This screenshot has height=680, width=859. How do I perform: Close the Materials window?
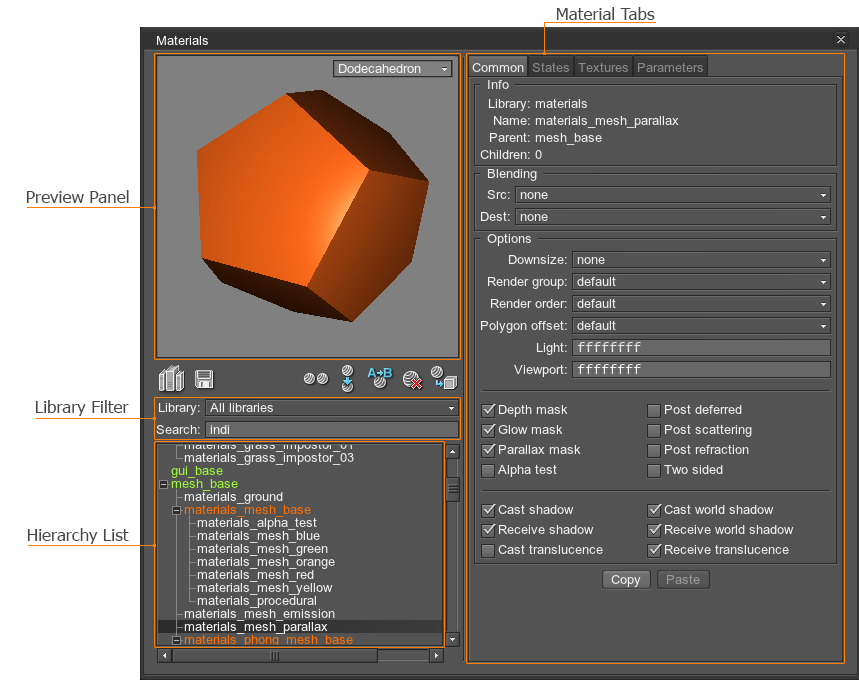coord(841,39)
